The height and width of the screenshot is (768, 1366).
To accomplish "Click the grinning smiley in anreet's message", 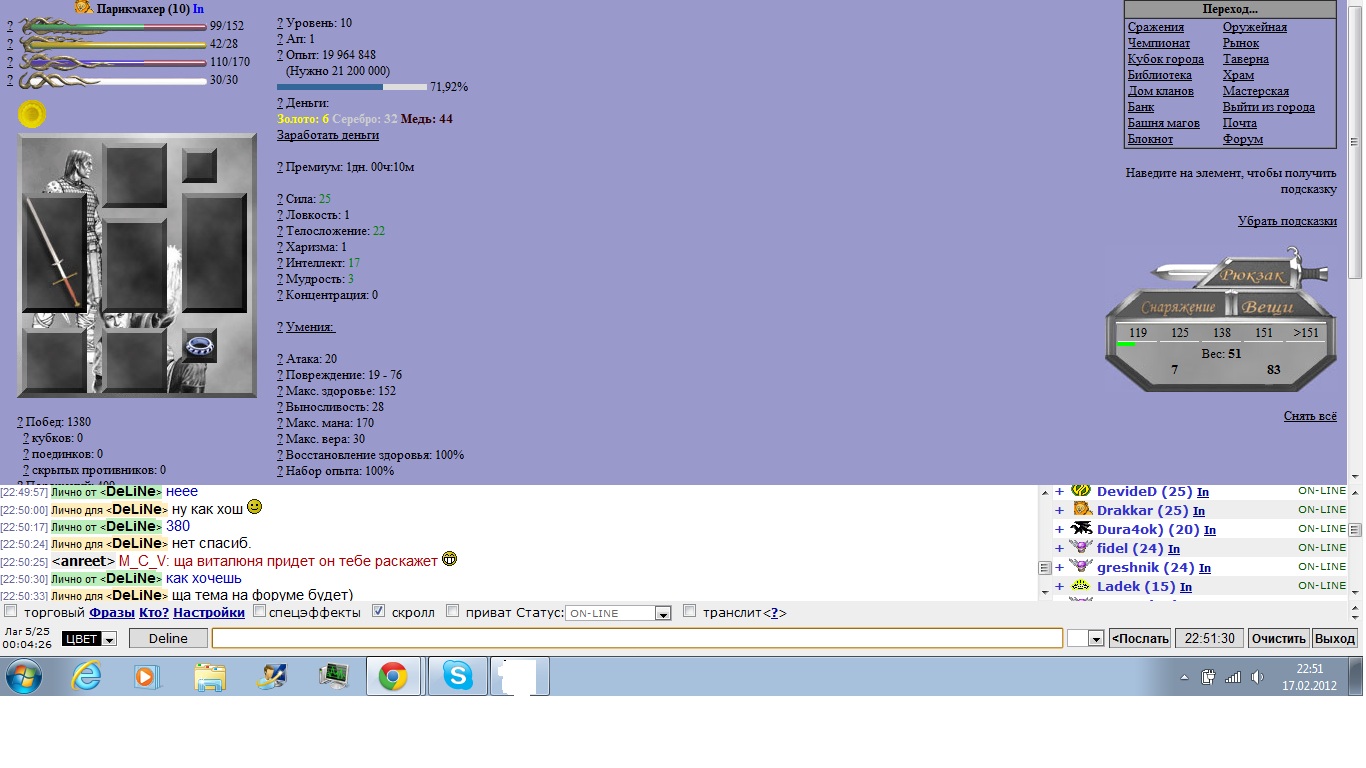I will click(450, 559).
